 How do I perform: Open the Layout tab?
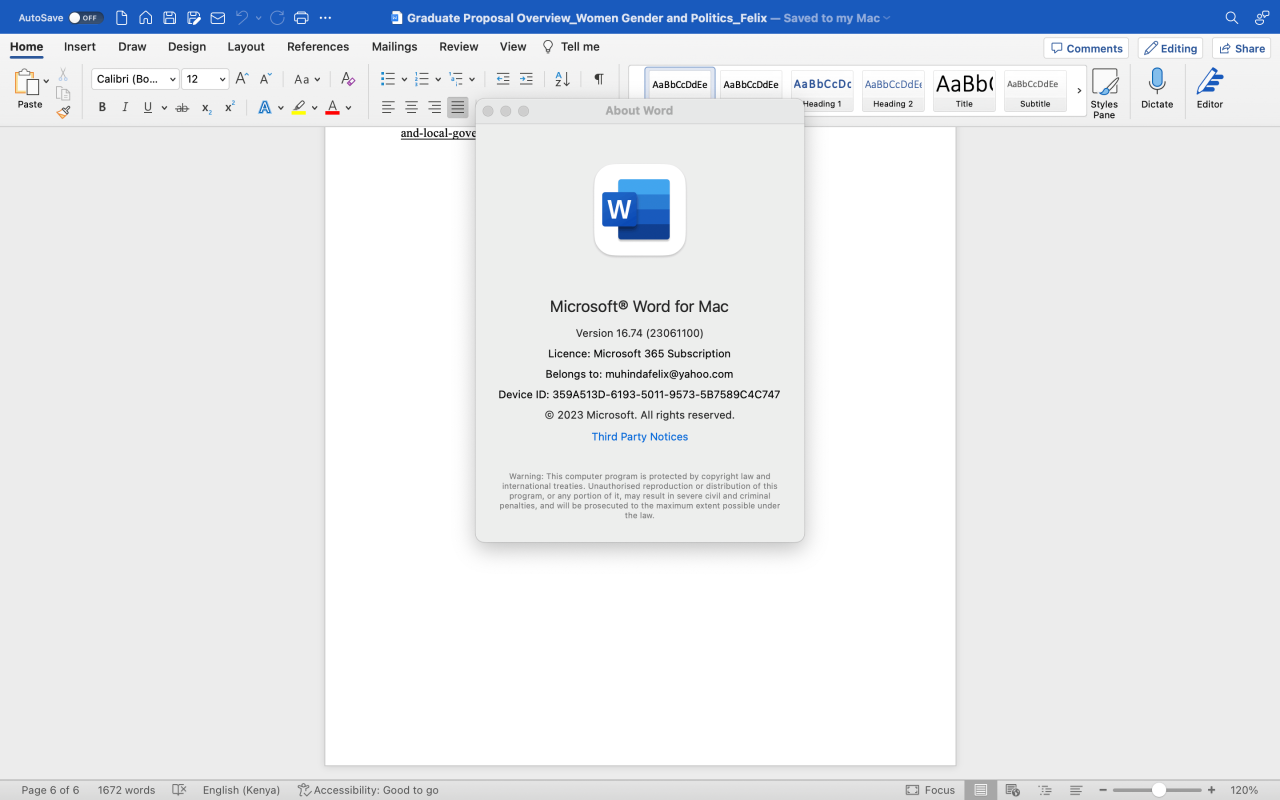click(246, 47)
